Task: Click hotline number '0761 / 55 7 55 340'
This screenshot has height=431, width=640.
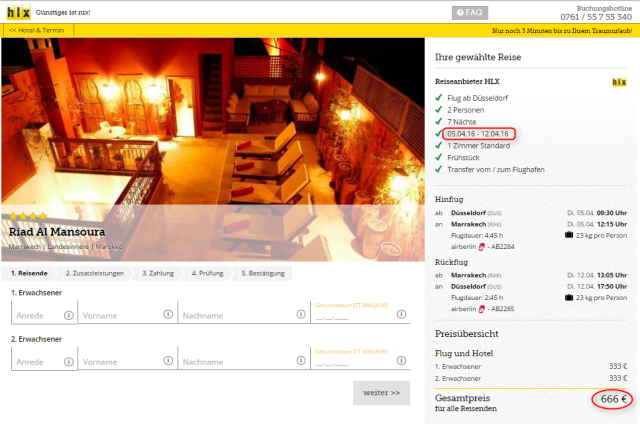Action: point(596,17)
